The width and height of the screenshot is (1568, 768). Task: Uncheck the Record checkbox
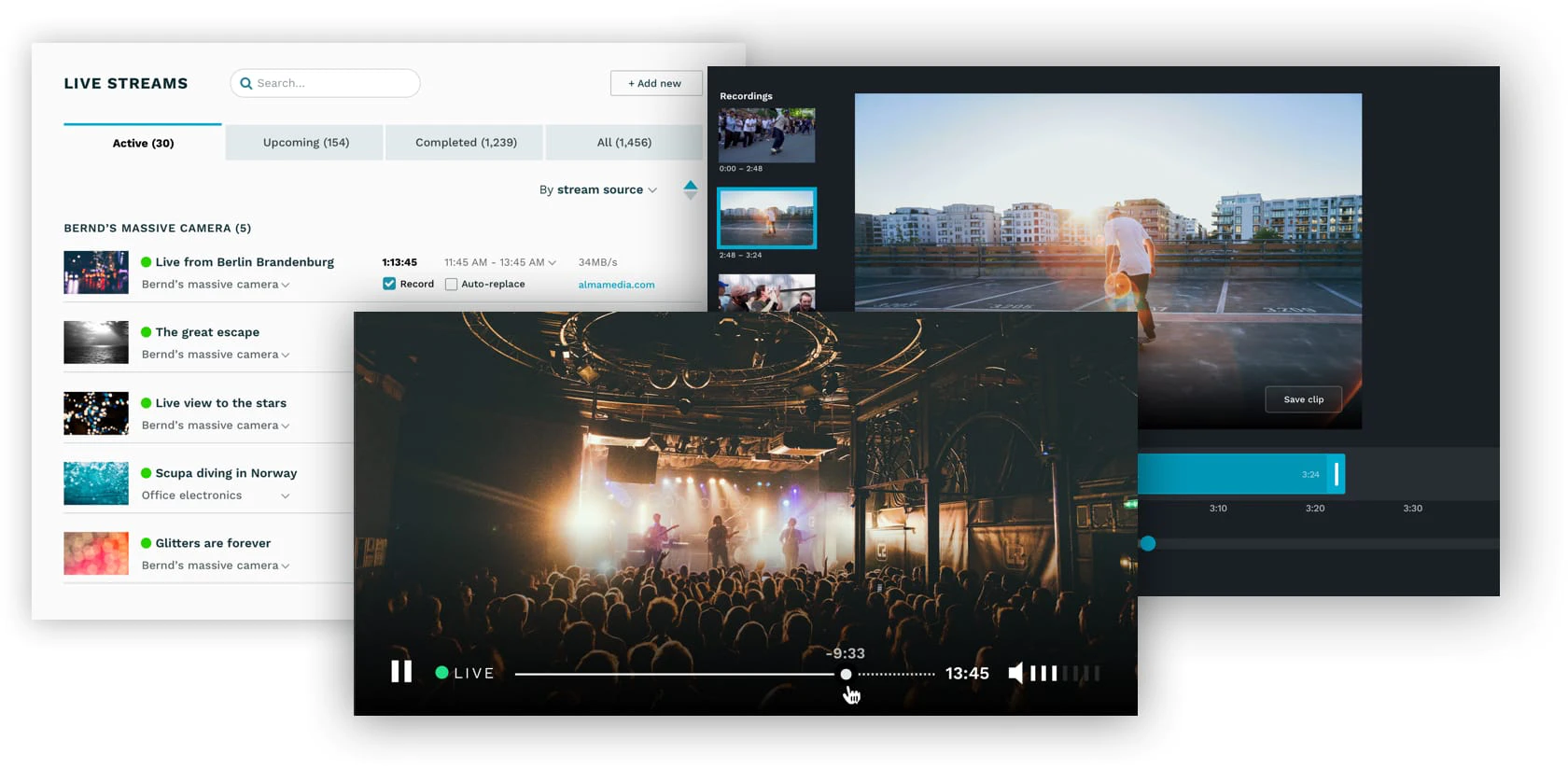click(x=389, y=284)
